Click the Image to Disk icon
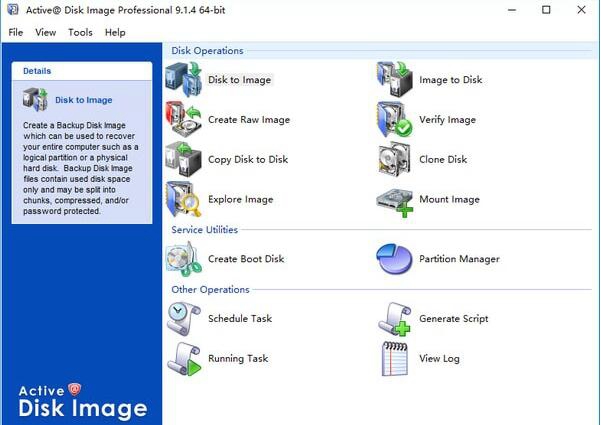601x425 pixels. click(x=394, y=80)
